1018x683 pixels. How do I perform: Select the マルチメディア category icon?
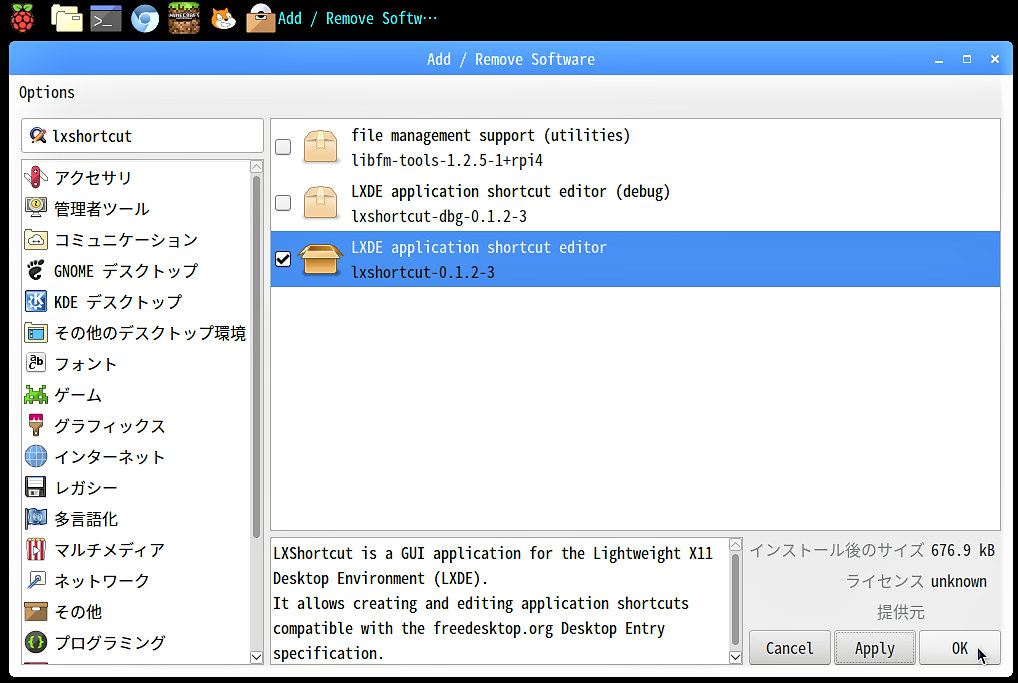36,549
